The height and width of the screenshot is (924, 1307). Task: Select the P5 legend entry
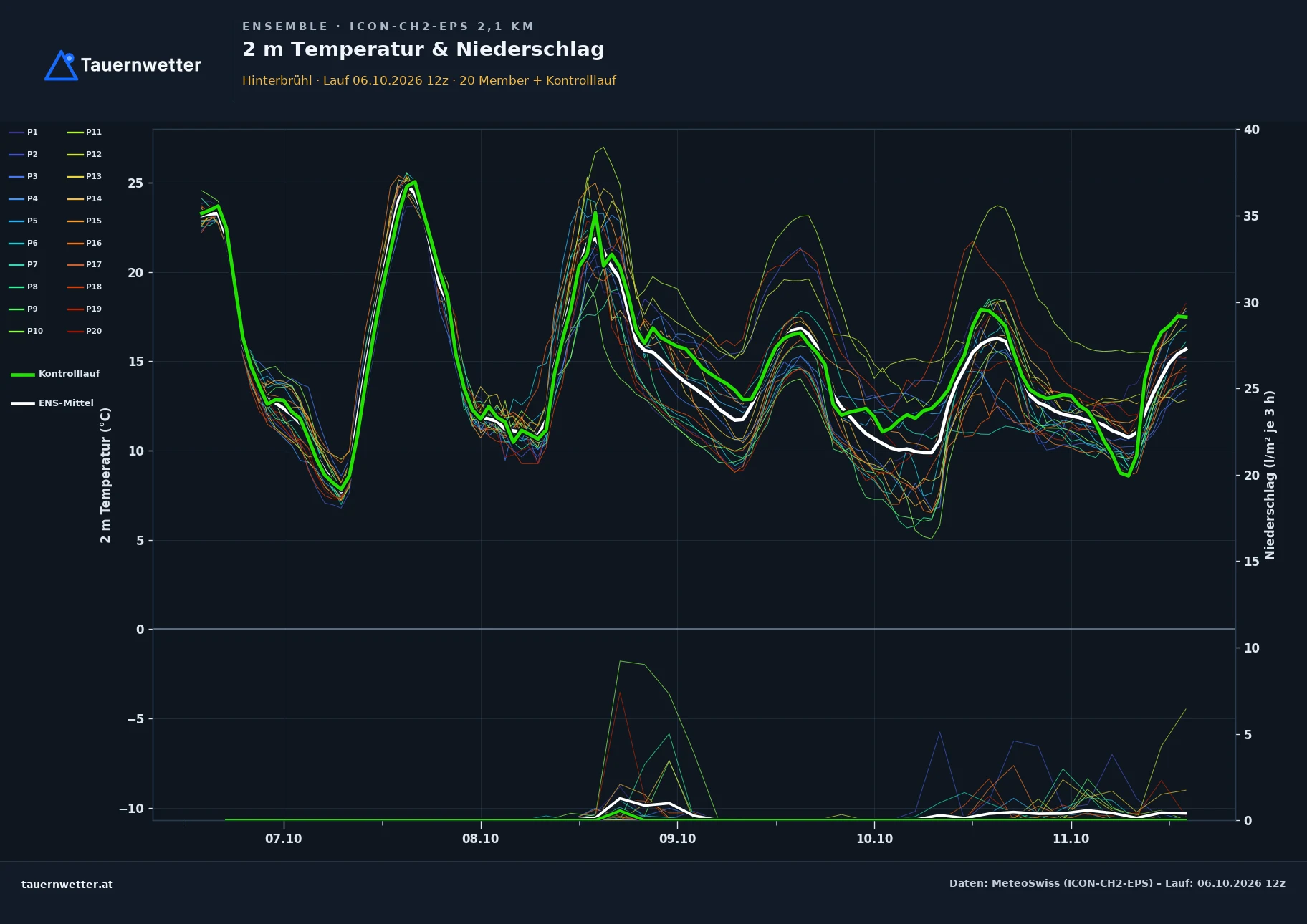(24, 221)
